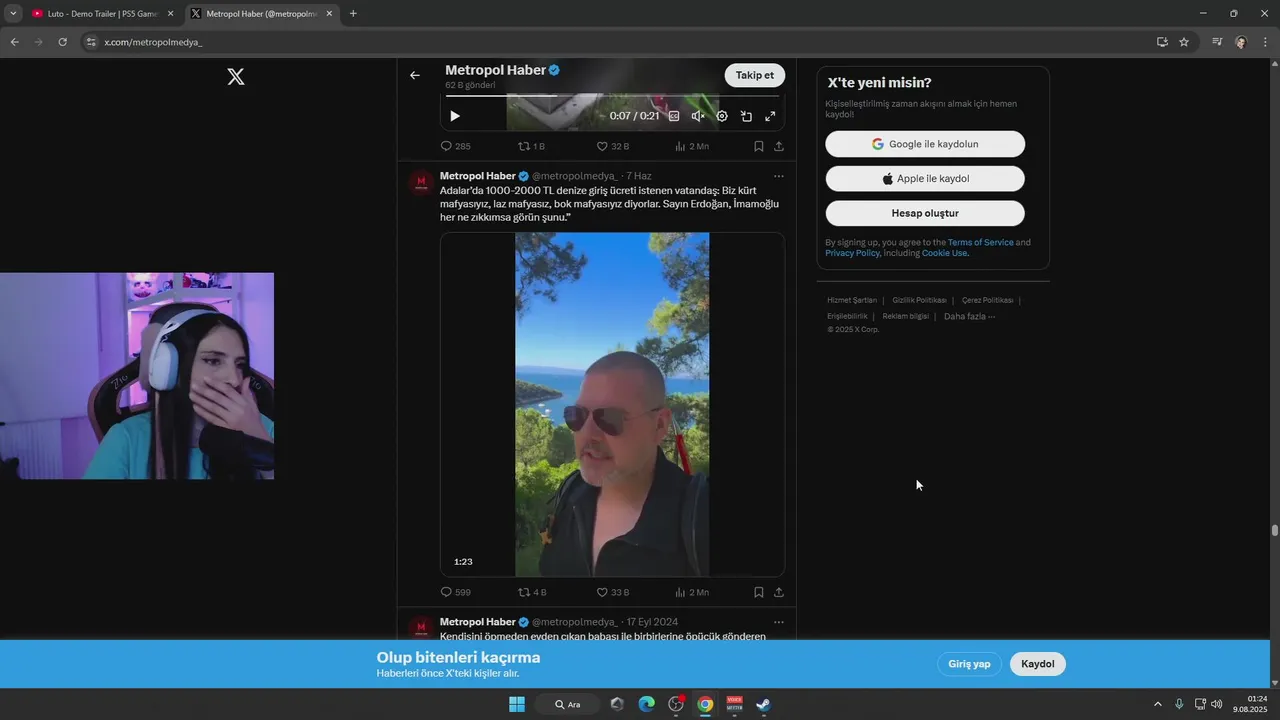
Task: Open the Chrome profile avatar
Action: pos(1241,42)
